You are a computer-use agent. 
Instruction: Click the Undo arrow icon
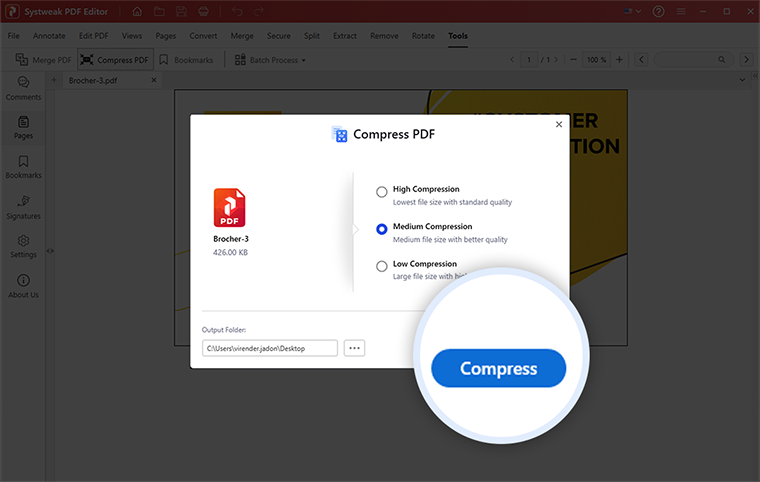point(237,11)
